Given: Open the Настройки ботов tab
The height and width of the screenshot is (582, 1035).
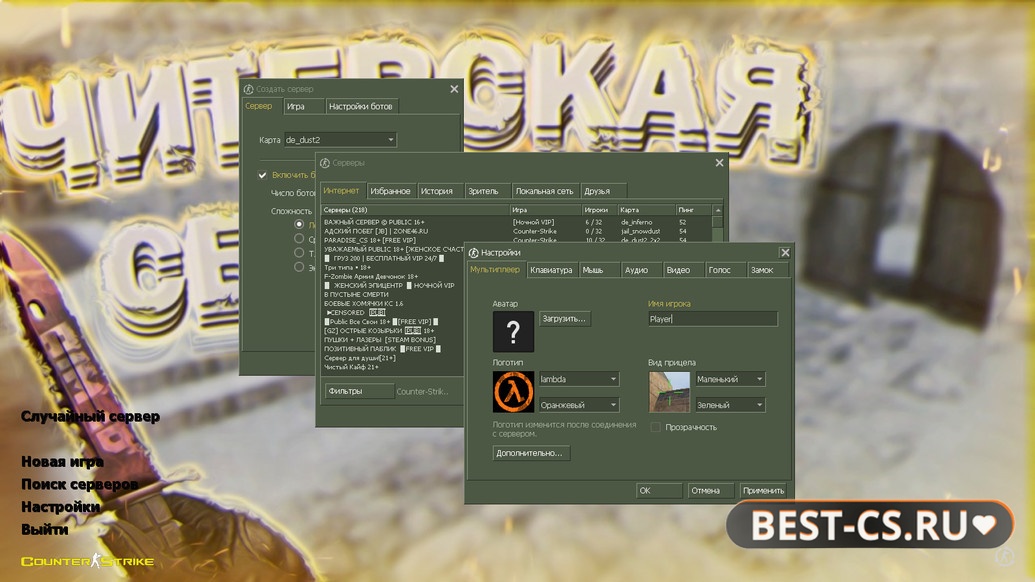Looking at the screenshot, I should pos(360,106).
